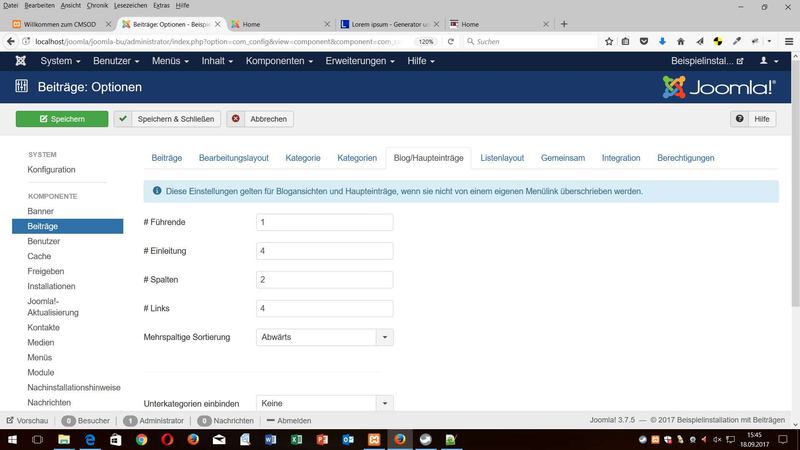Open the library icon in browser toolbar
Viewport: 800px width, 450px height.
(626, 41)
